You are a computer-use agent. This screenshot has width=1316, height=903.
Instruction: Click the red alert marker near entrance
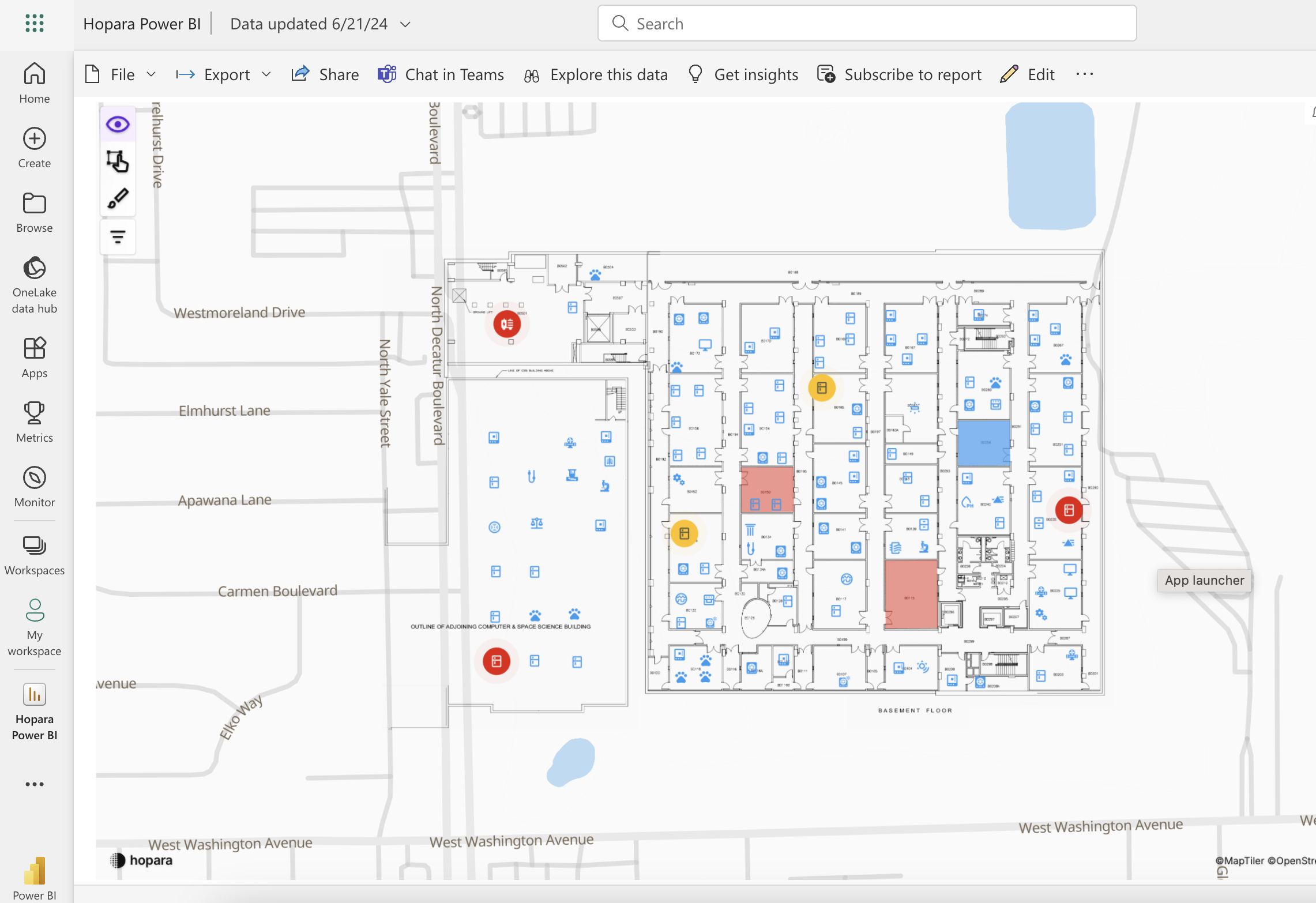click(508, 323)
